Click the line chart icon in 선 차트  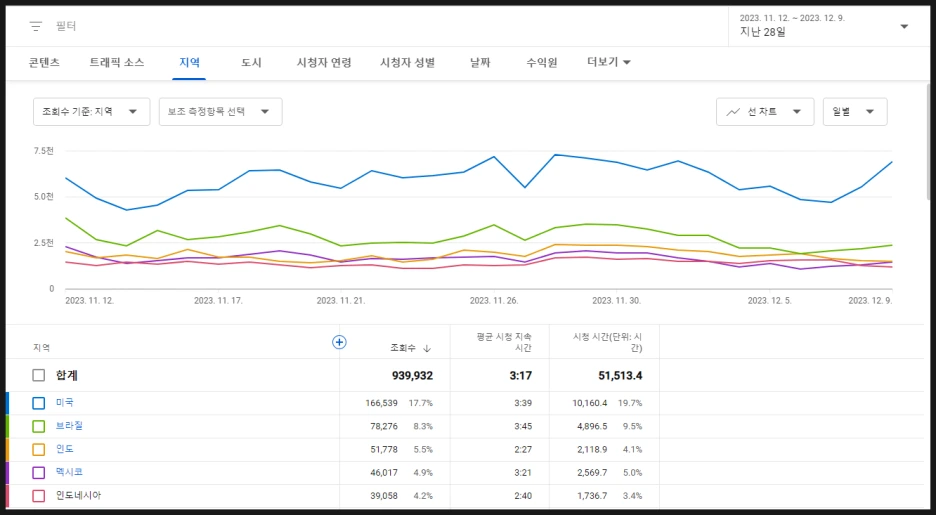click(733, 112)
